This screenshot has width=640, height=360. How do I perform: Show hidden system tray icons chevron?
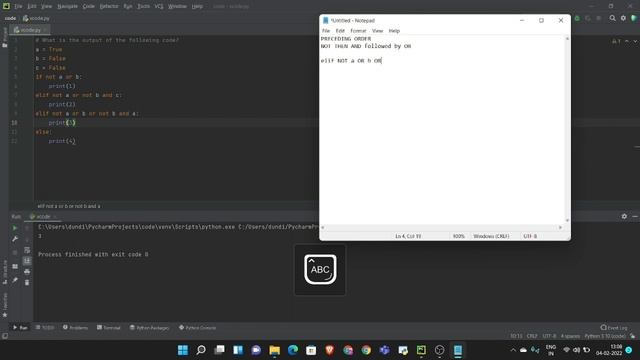513,350
